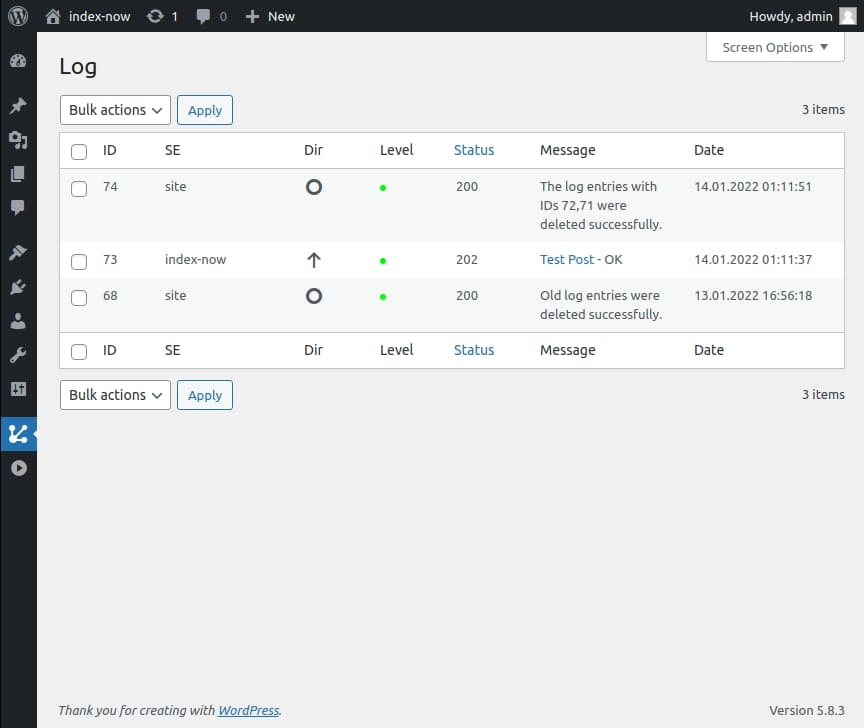Toggle the select-all checkbox in table footer
The image size is (864, 728).
pos(79,352)
